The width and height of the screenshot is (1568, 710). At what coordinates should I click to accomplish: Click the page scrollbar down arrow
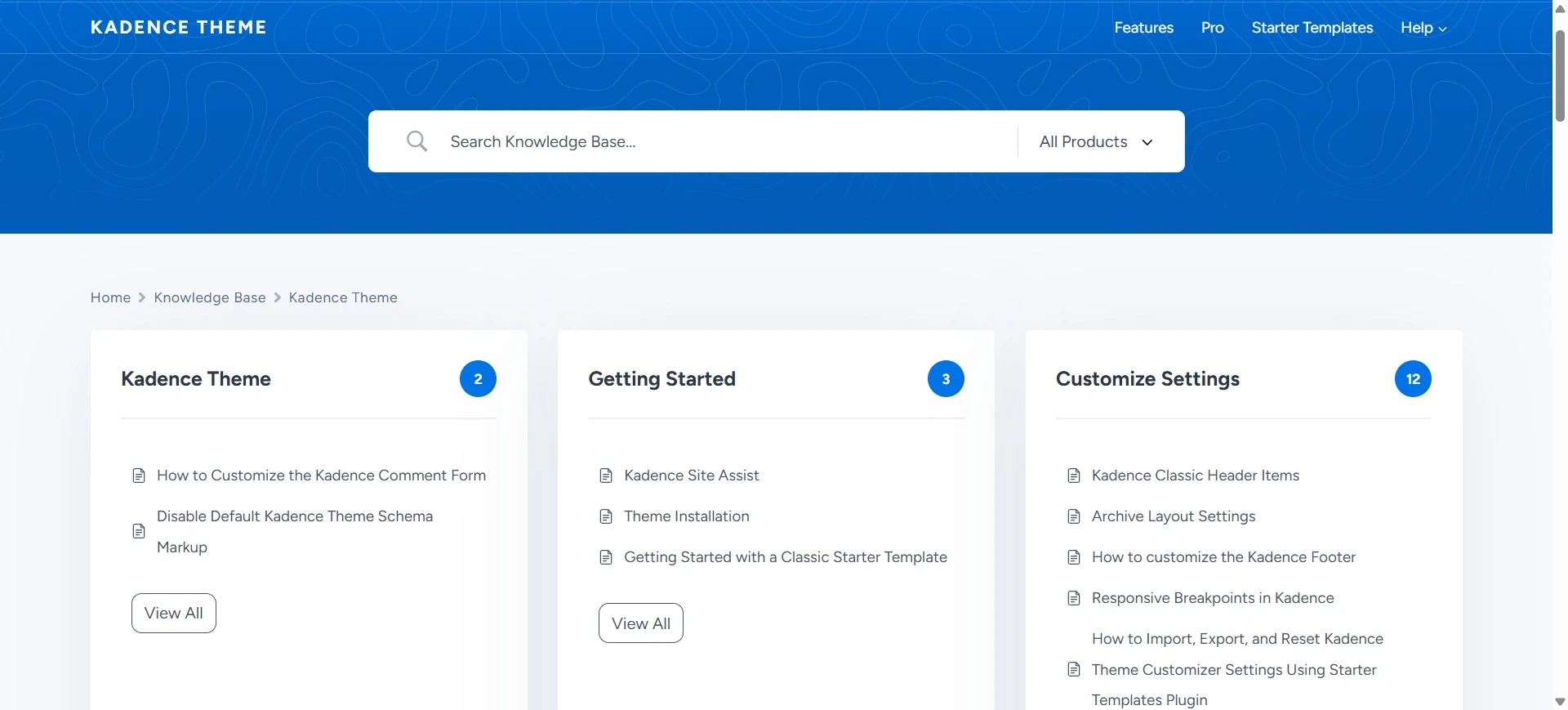1560,701
